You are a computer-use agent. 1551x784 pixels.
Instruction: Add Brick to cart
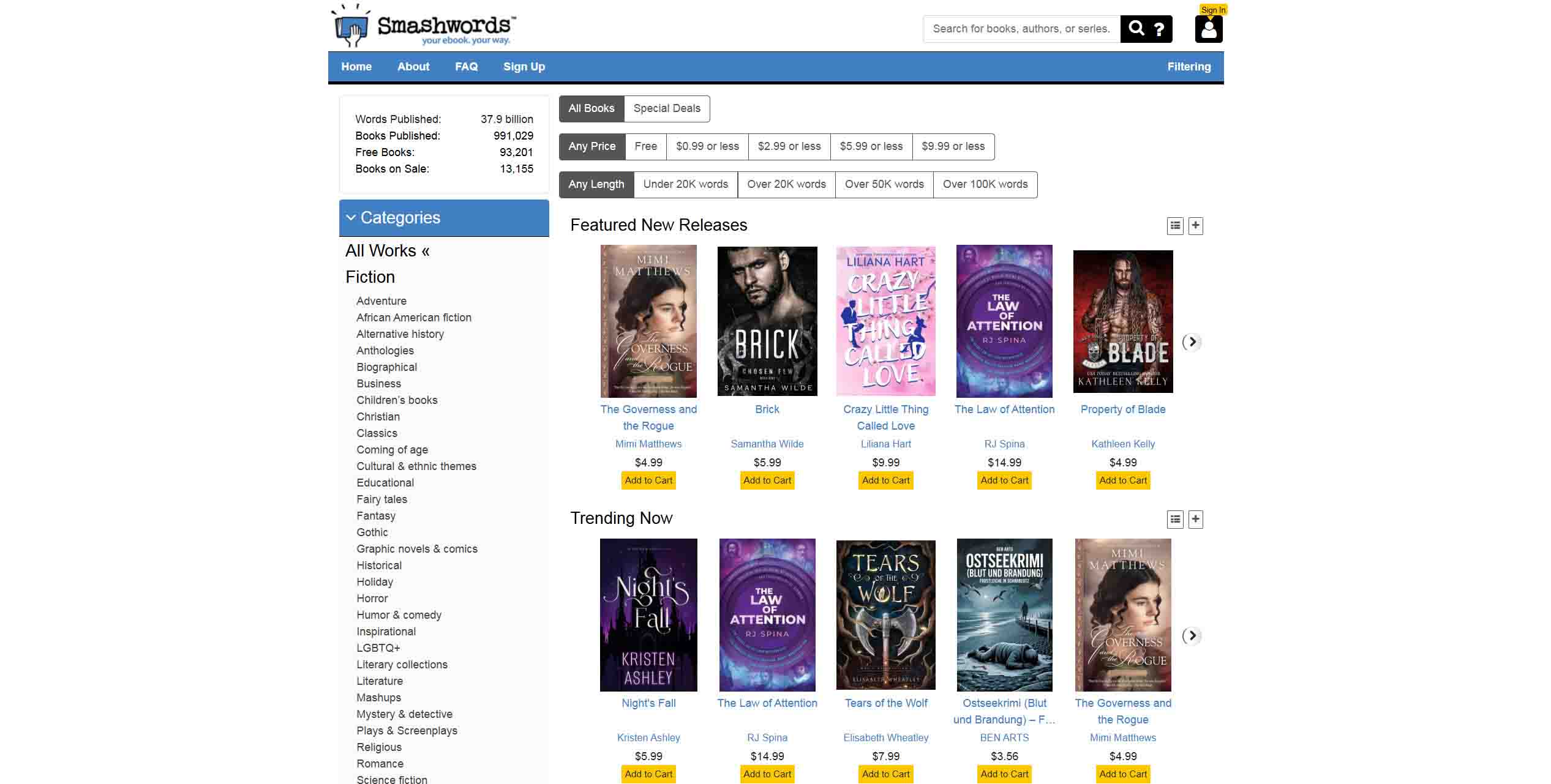767,480
